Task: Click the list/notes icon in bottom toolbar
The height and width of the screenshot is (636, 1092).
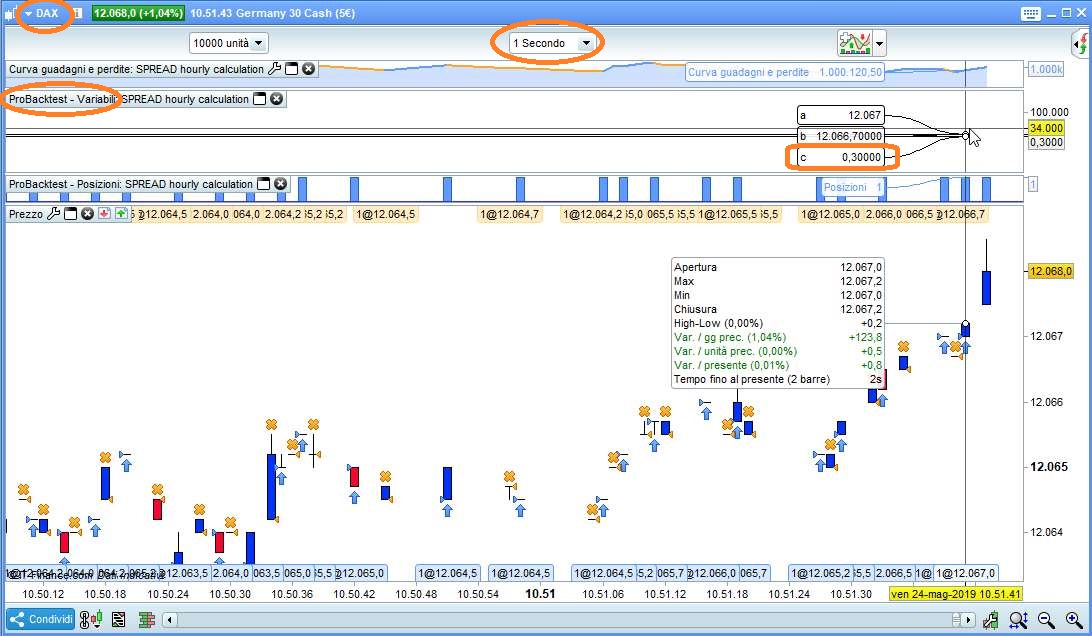Action: click(x=118, y=619)
